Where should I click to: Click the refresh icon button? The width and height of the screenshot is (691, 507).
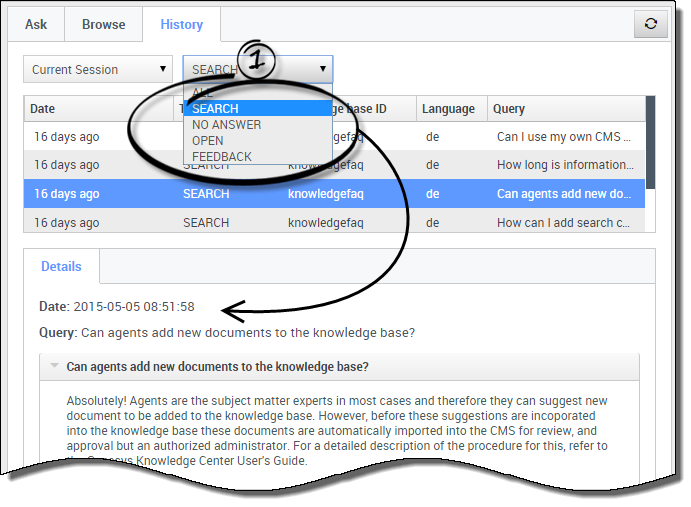tap(651, 24)
